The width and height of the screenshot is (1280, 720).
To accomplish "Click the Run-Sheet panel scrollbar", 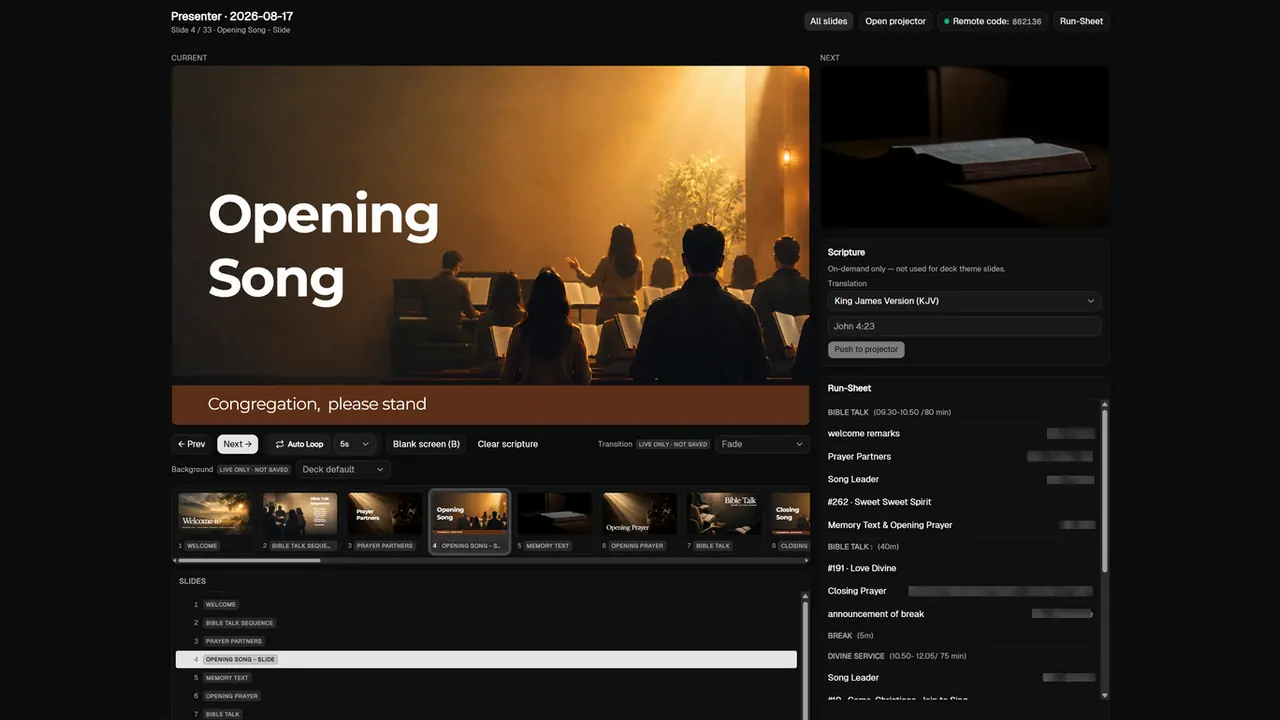I will pos(1105,490).
